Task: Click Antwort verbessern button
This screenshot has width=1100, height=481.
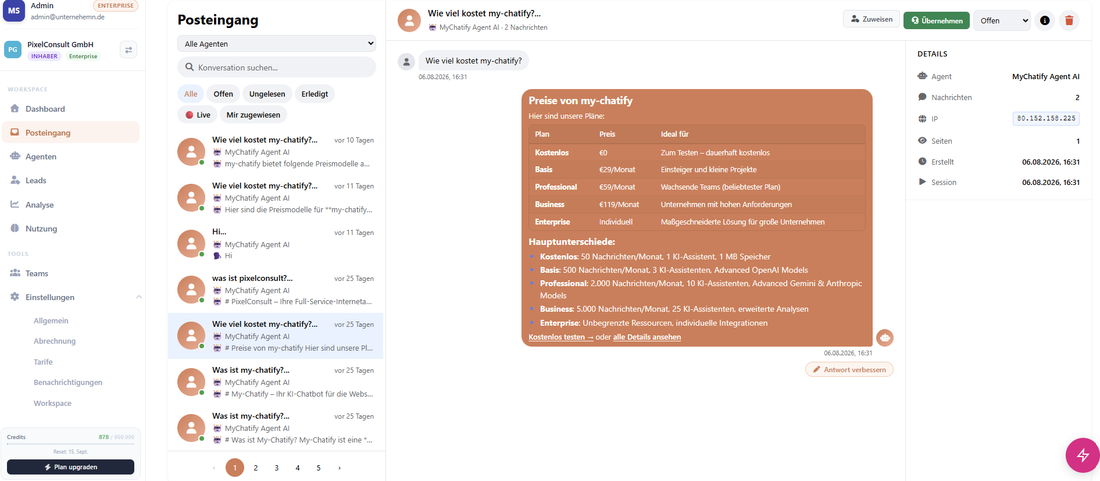Action: click(x=850, y=370)
